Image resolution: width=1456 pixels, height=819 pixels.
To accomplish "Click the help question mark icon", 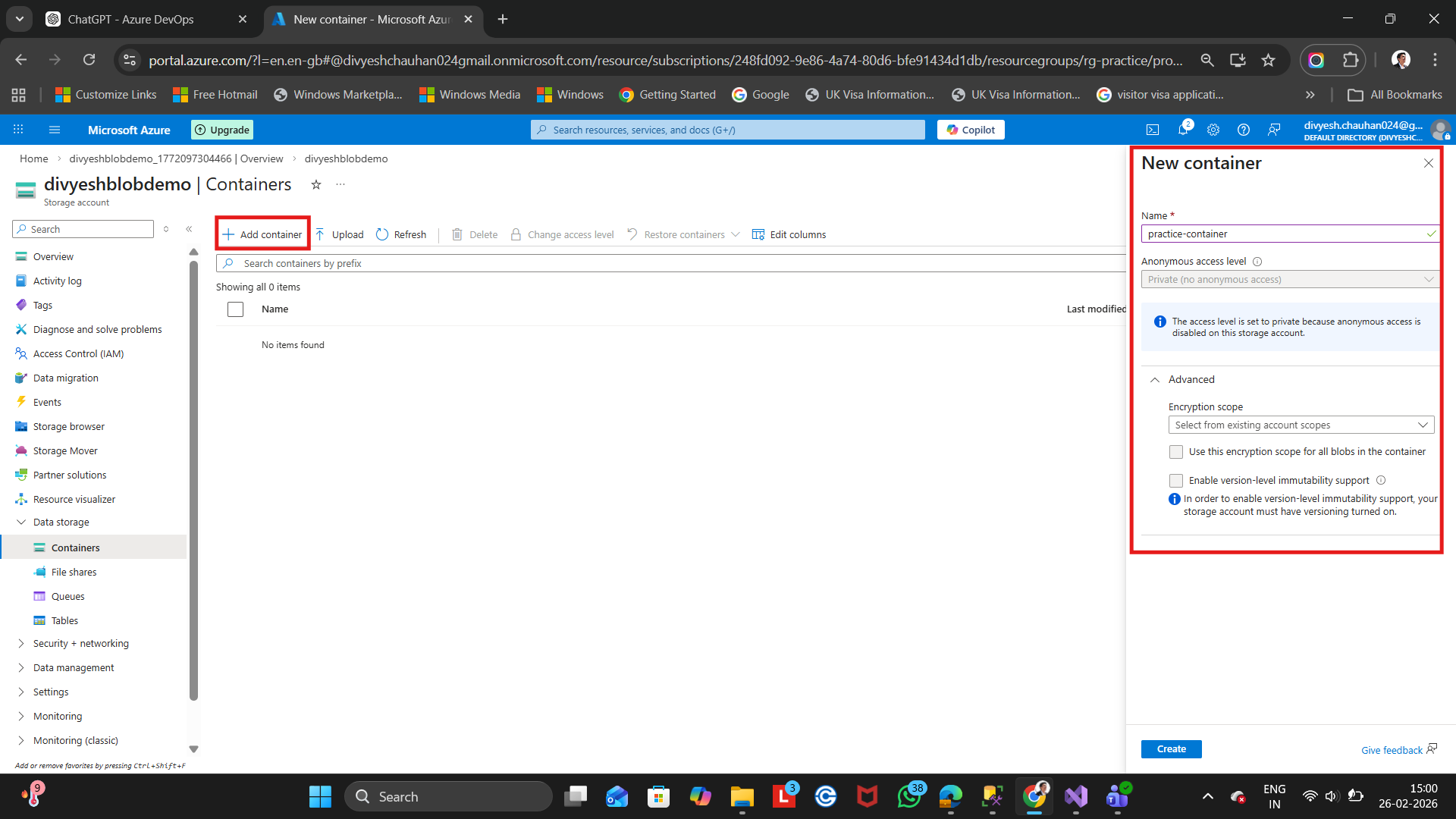I will 1244,130.
